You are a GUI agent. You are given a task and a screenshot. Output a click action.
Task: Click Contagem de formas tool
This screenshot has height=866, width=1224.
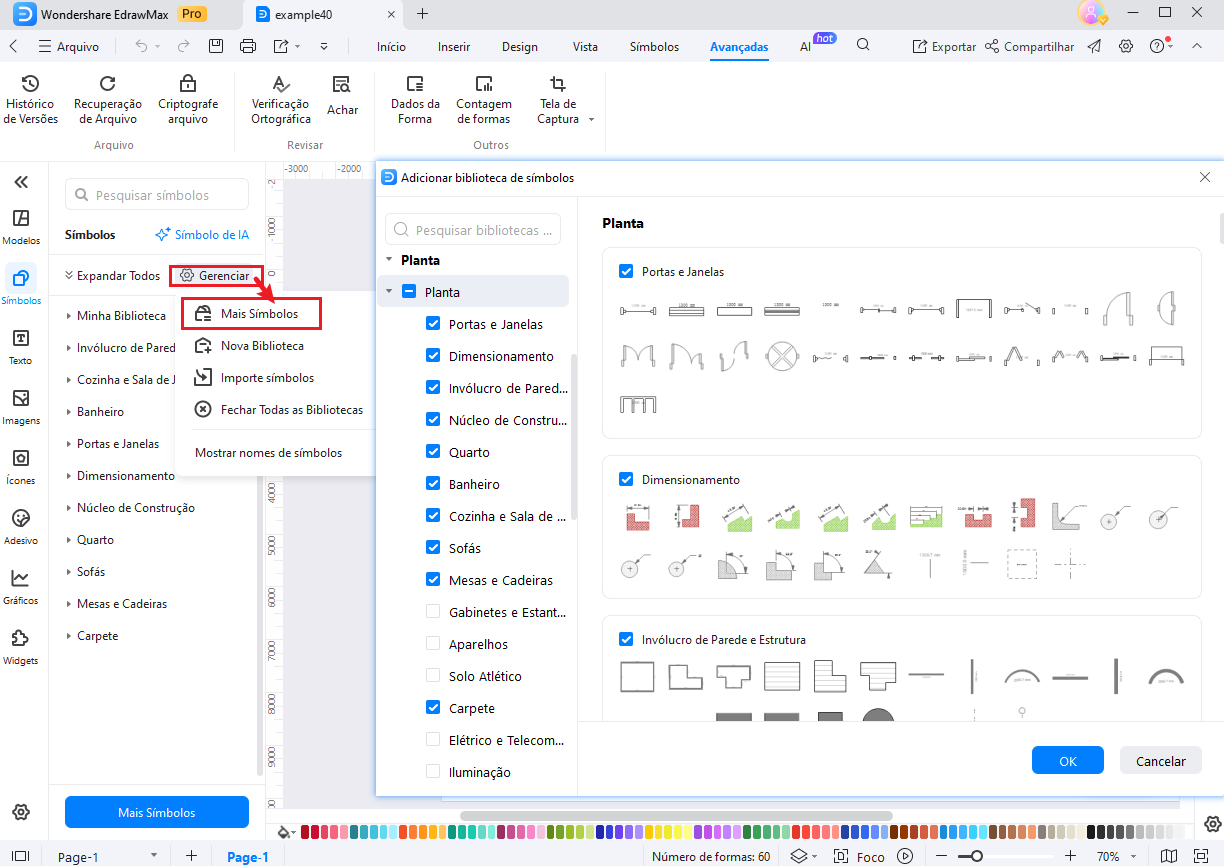coord(484,100)
